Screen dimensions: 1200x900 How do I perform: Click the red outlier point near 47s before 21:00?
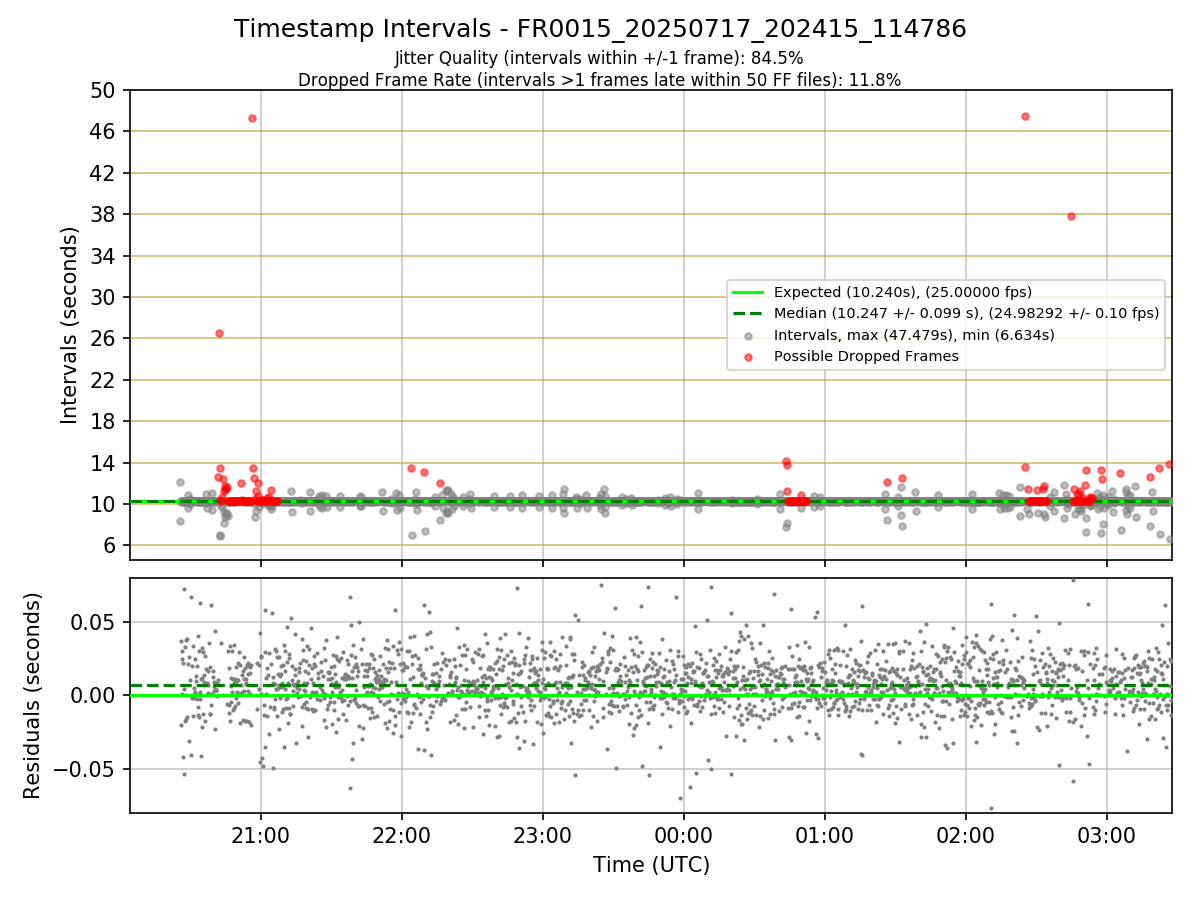tap(252, 118)
